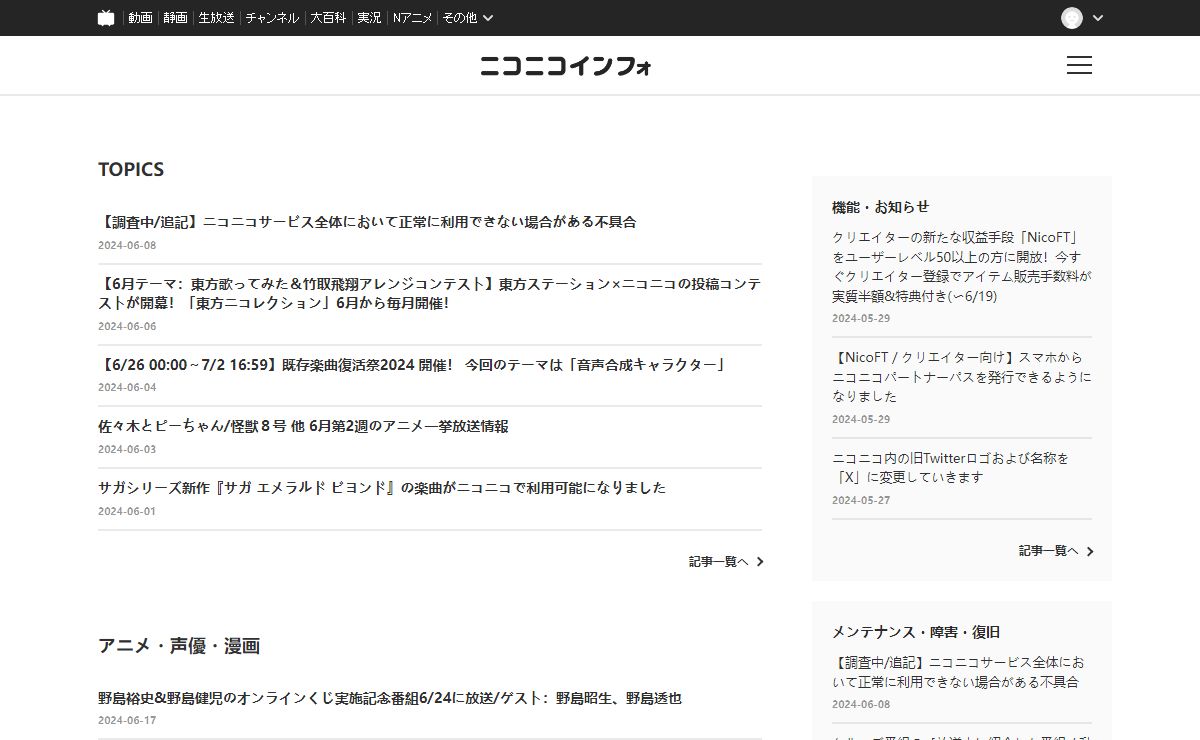Open the 静画 menu item
The image size is (1200, 740).
point(175,18)
